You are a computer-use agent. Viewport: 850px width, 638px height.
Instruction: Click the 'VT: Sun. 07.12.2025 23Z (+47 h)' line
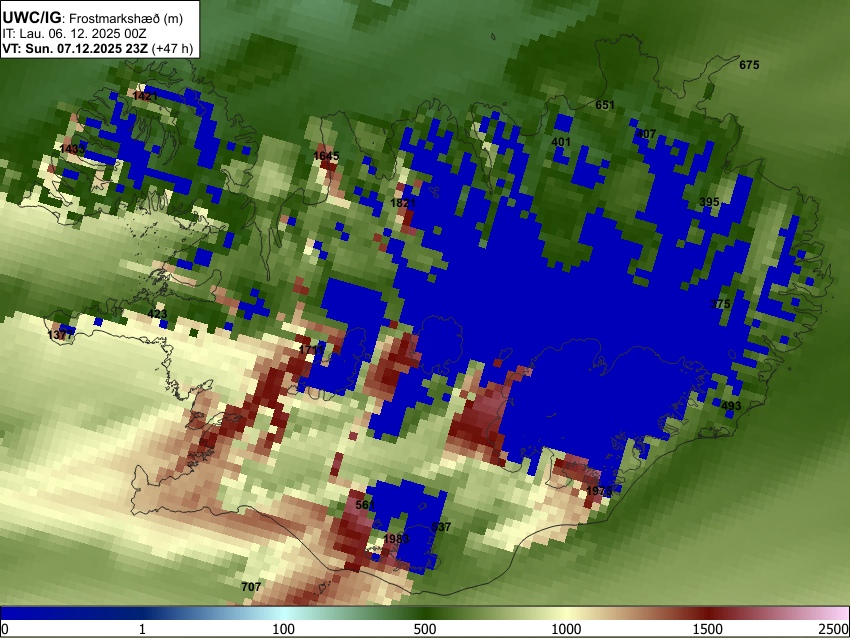[98, 48]
